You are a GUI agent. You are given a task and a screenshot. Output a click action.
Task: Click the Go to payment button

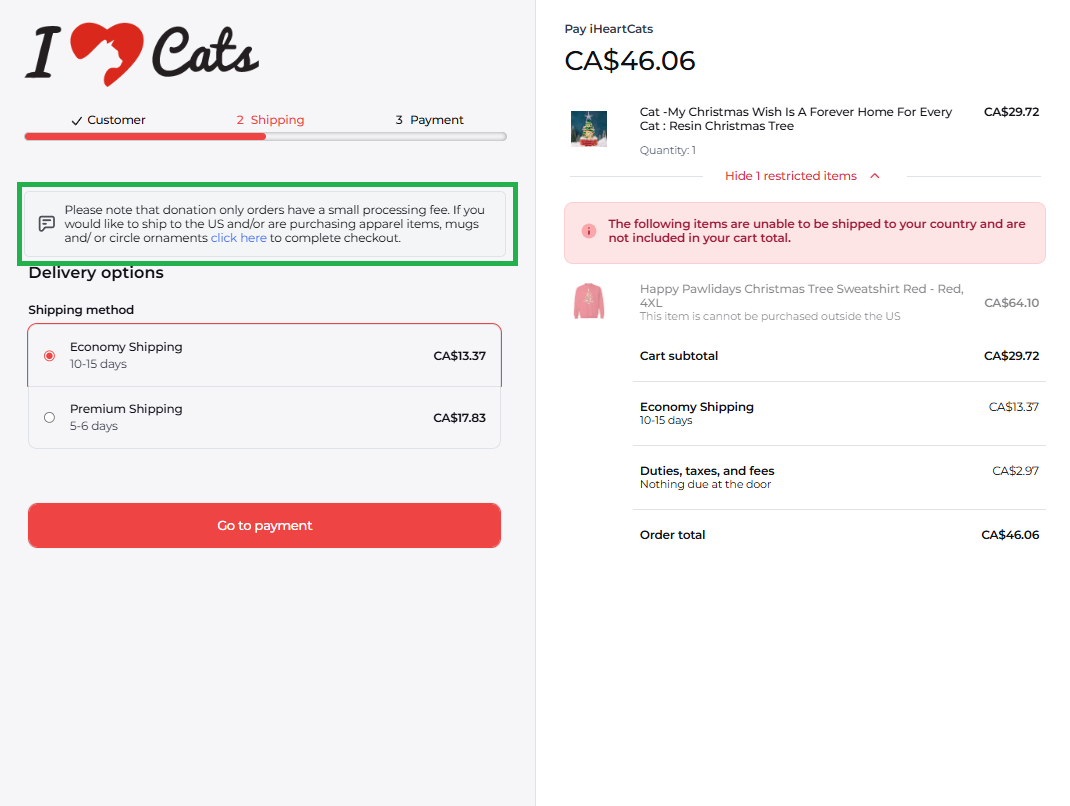(264, 526)
